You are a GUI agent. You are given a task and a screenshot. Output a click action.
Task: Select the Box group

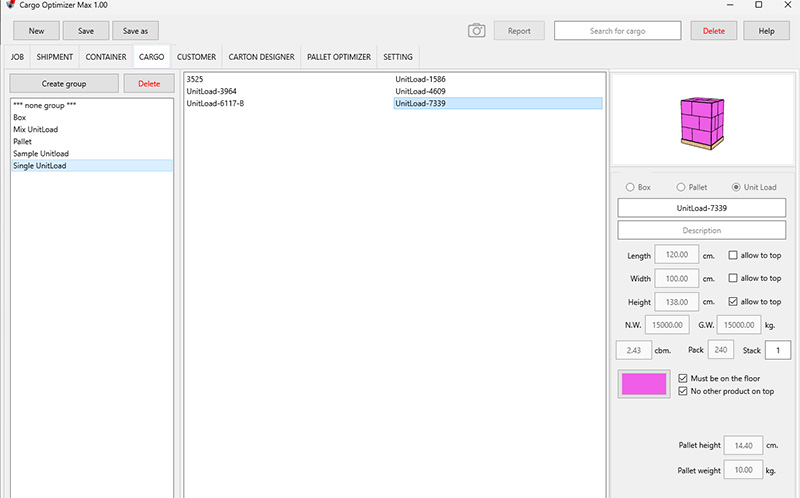click(92, 117)
